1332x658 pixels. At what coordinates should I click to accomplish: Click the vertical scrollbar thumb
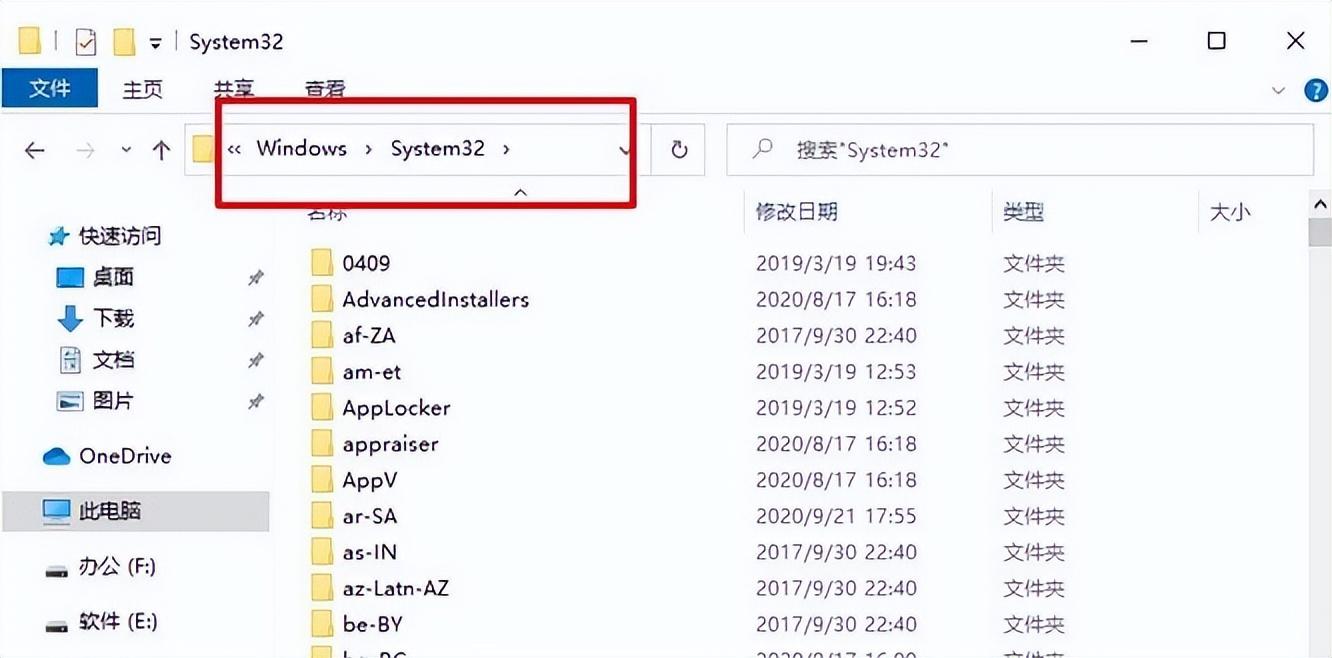coord(1319,232)
